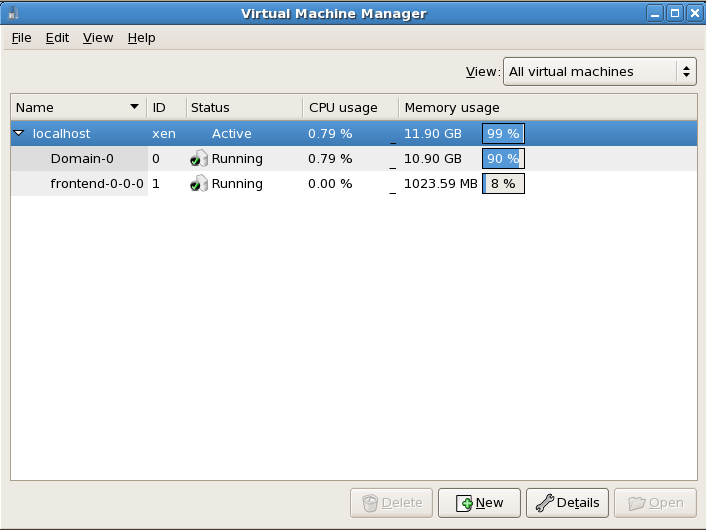Click localhost memory usage bar at 99%
706x530 pixels.
(x=503, y=133)
